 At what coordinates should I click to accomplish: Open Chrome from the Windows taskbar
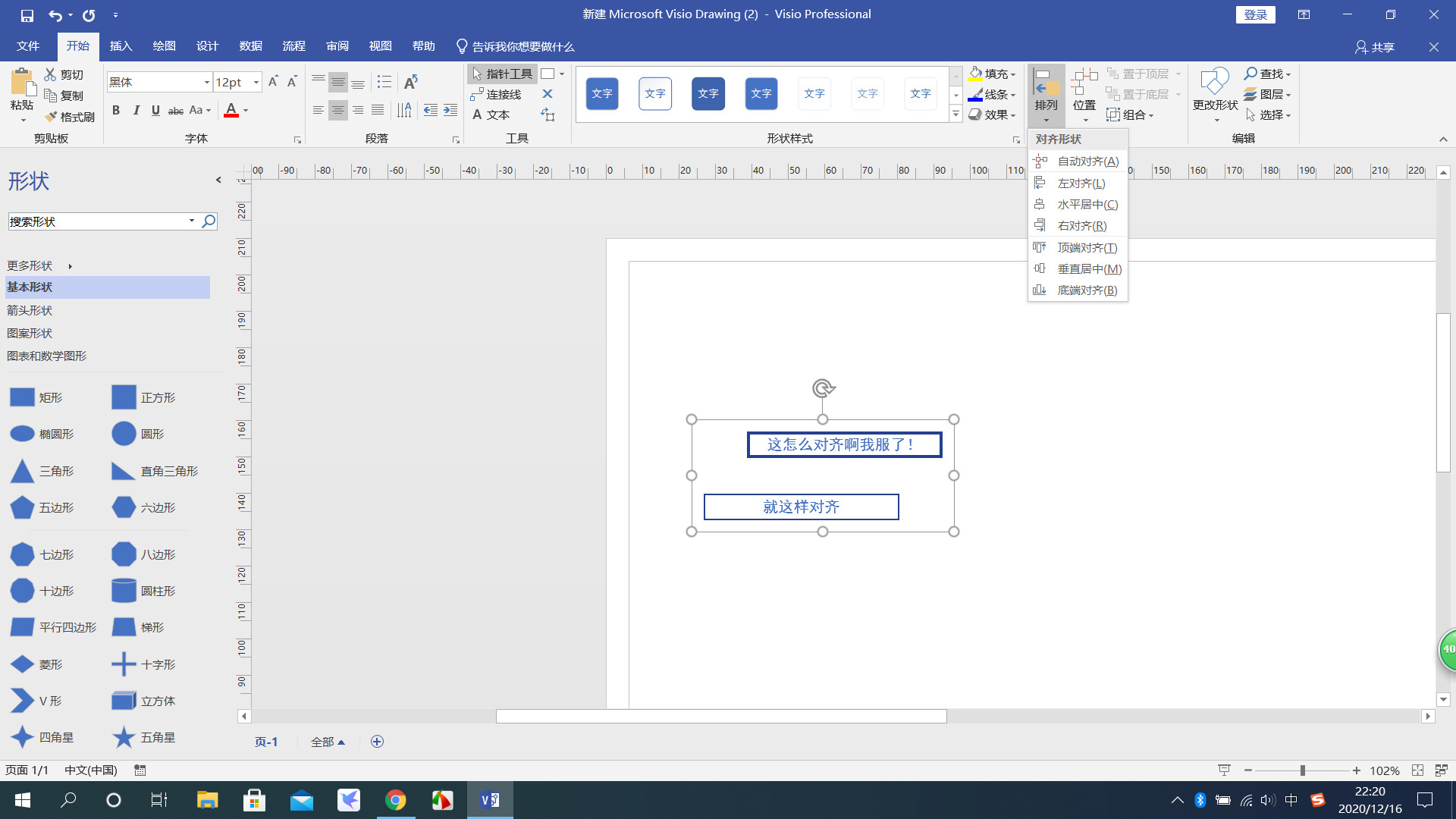(x=395, y=800)
